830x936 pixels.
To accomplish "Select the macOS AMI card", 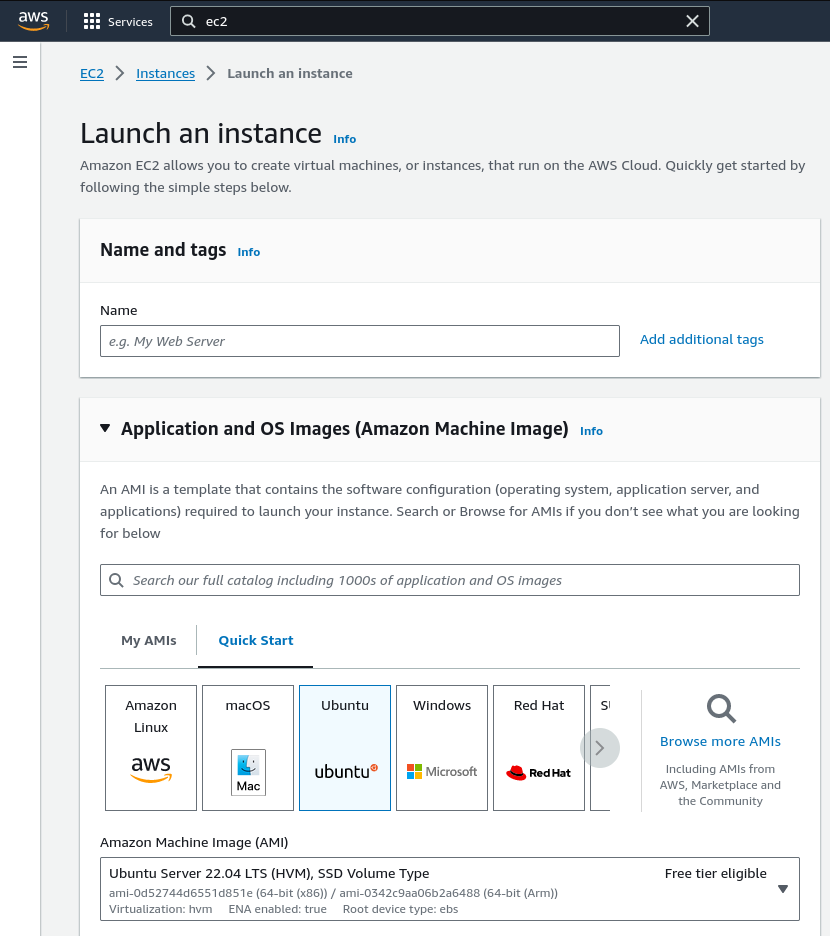I will pos(248,748).
